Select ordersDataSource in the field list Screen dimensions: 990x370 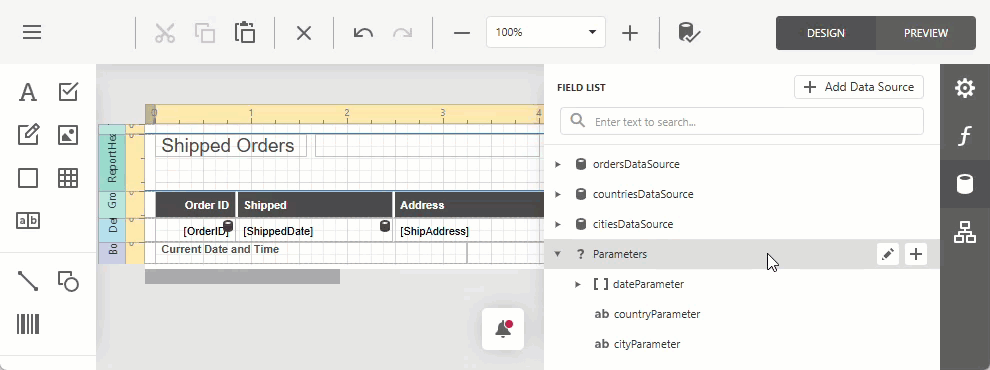[x=636, y=164]
